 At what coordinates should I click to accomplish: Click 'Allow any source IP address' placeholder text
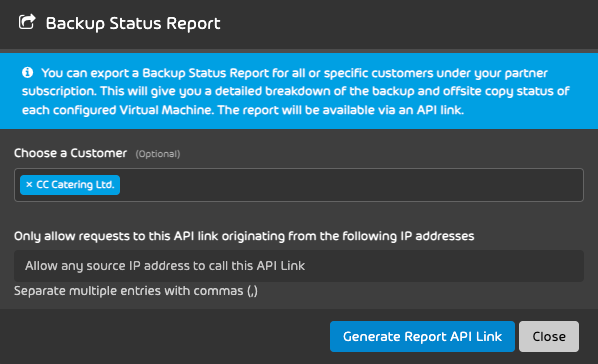165,266
